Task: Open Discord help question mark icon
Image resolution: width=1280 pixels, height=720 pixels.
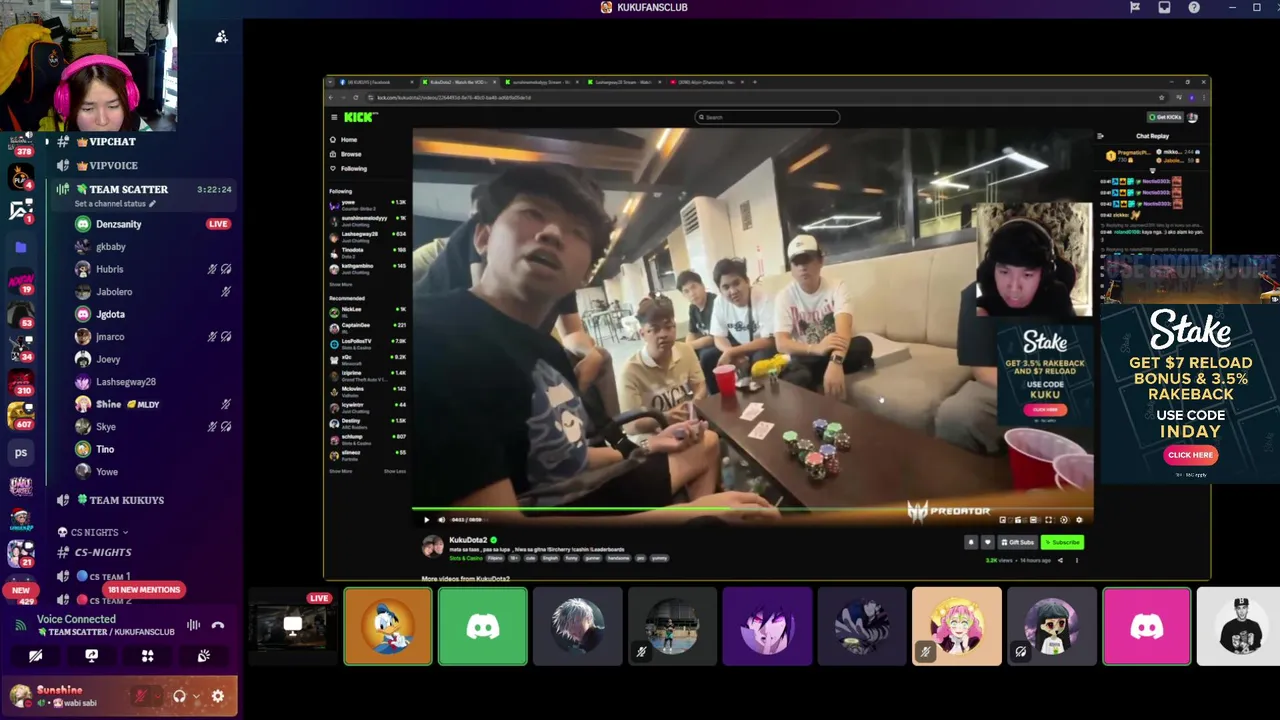Action: coord(1194,7)
